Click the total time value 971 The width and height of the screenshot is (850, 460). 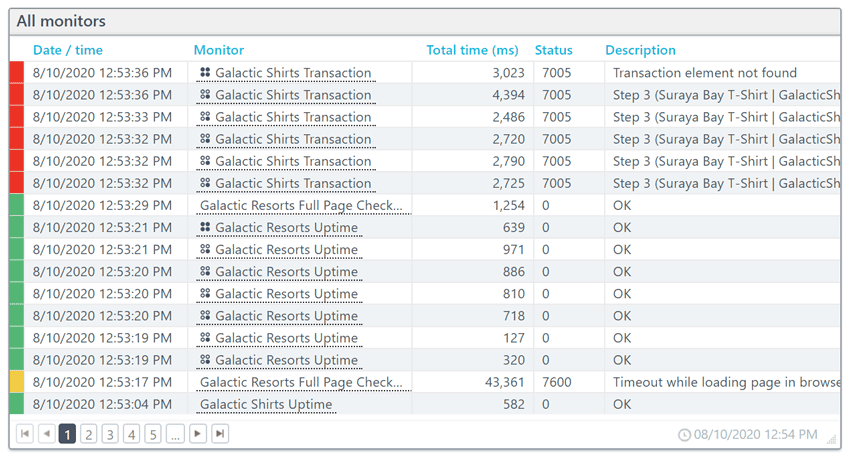[514, 250]
